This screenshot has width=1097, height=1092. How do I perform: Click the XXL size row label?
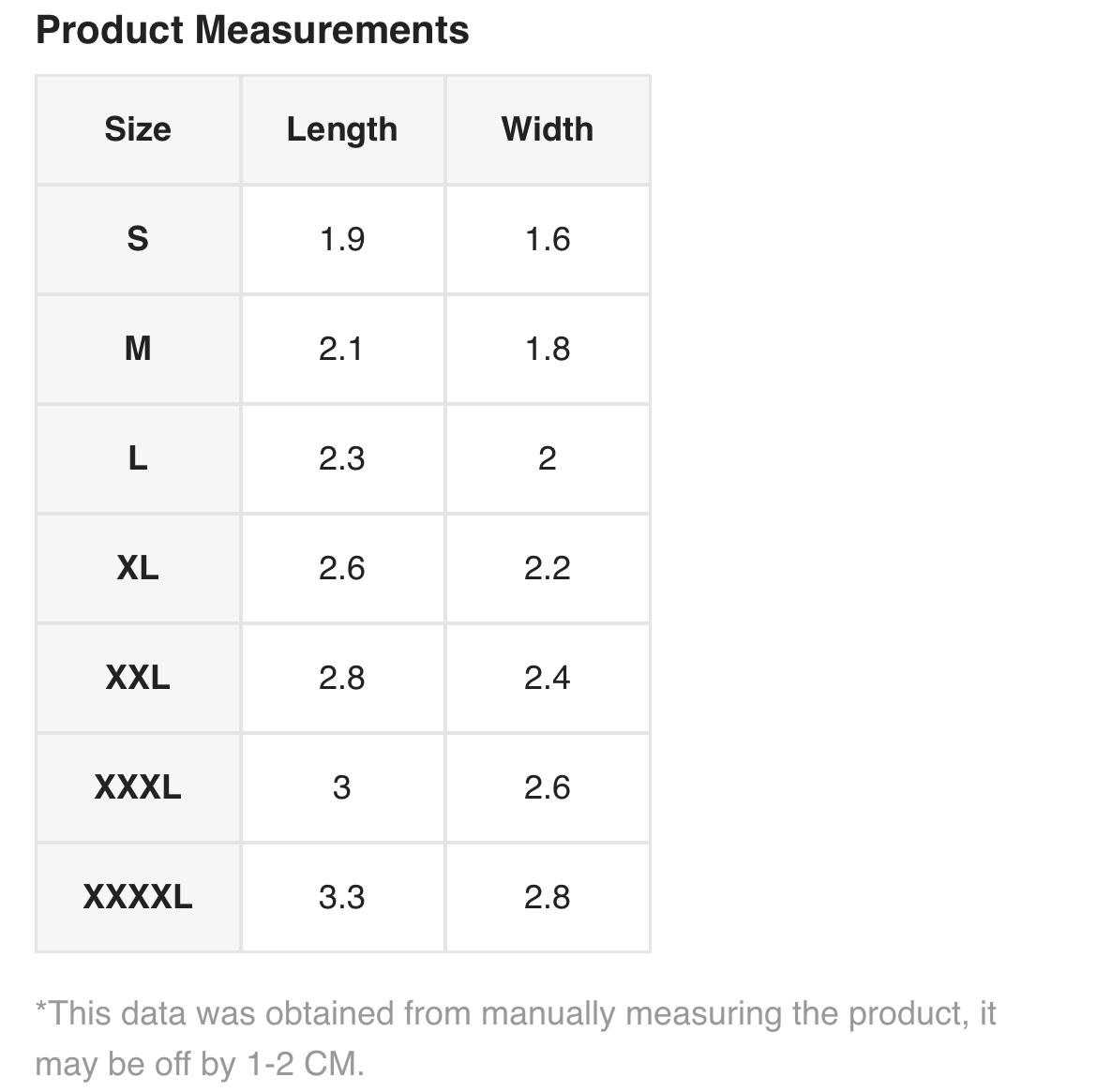[138, 678]
